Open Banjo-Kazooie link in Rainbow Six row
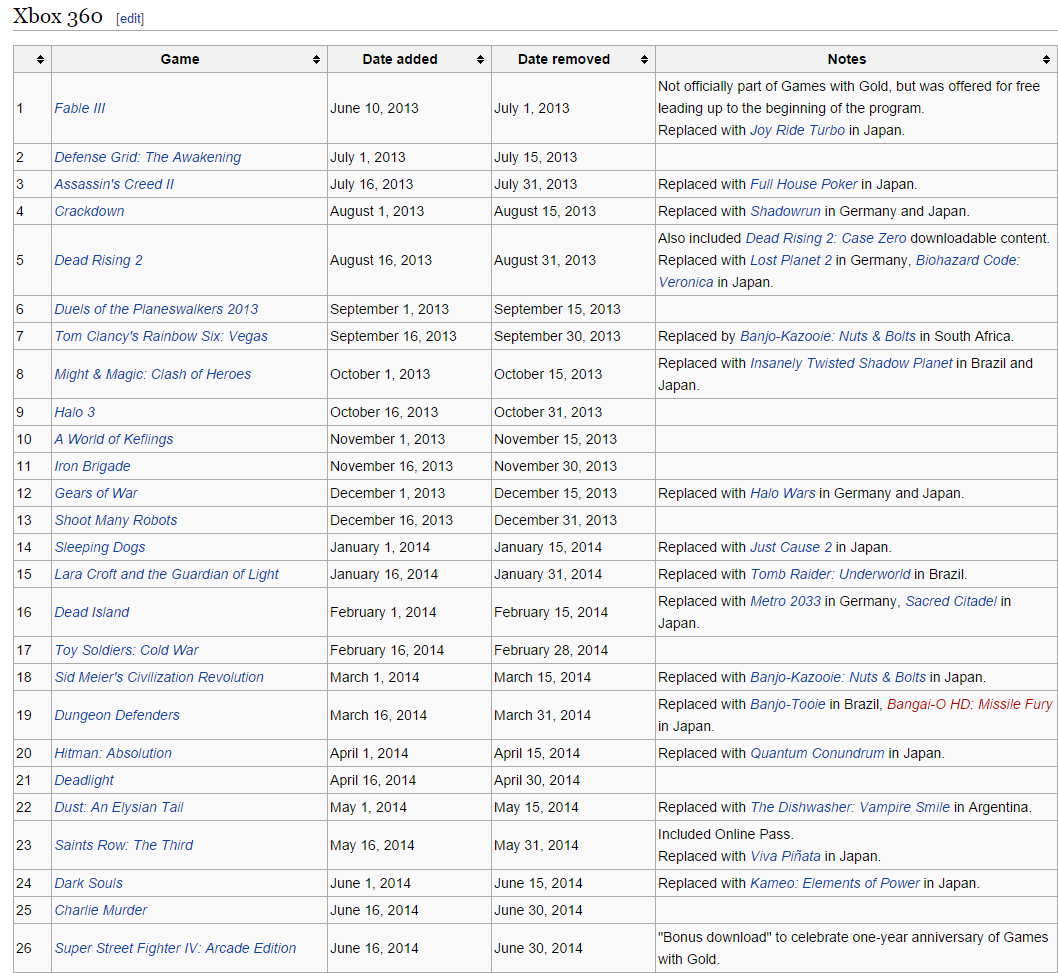This screenshot has width=1058, height=973. (828, 336)
